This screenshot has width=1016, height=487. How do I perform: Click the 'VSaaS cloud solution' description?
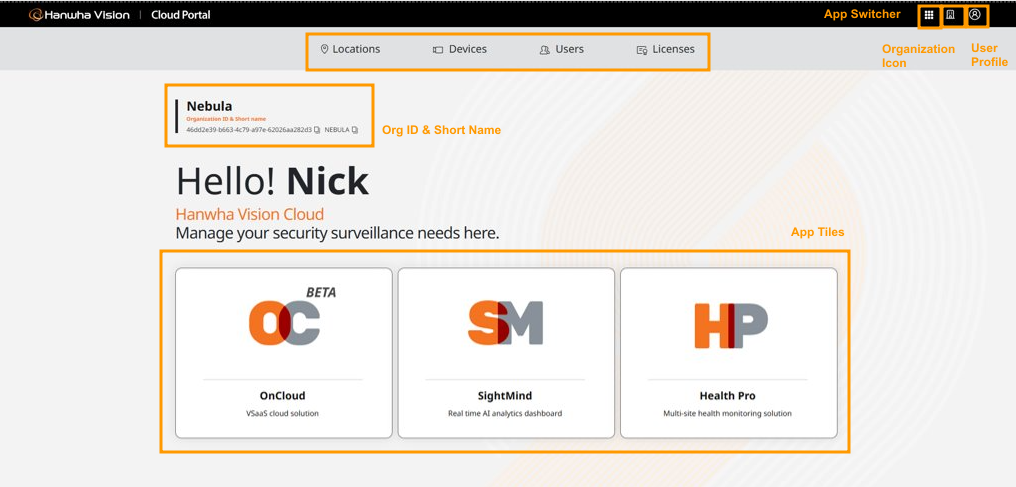coord(283,413)
